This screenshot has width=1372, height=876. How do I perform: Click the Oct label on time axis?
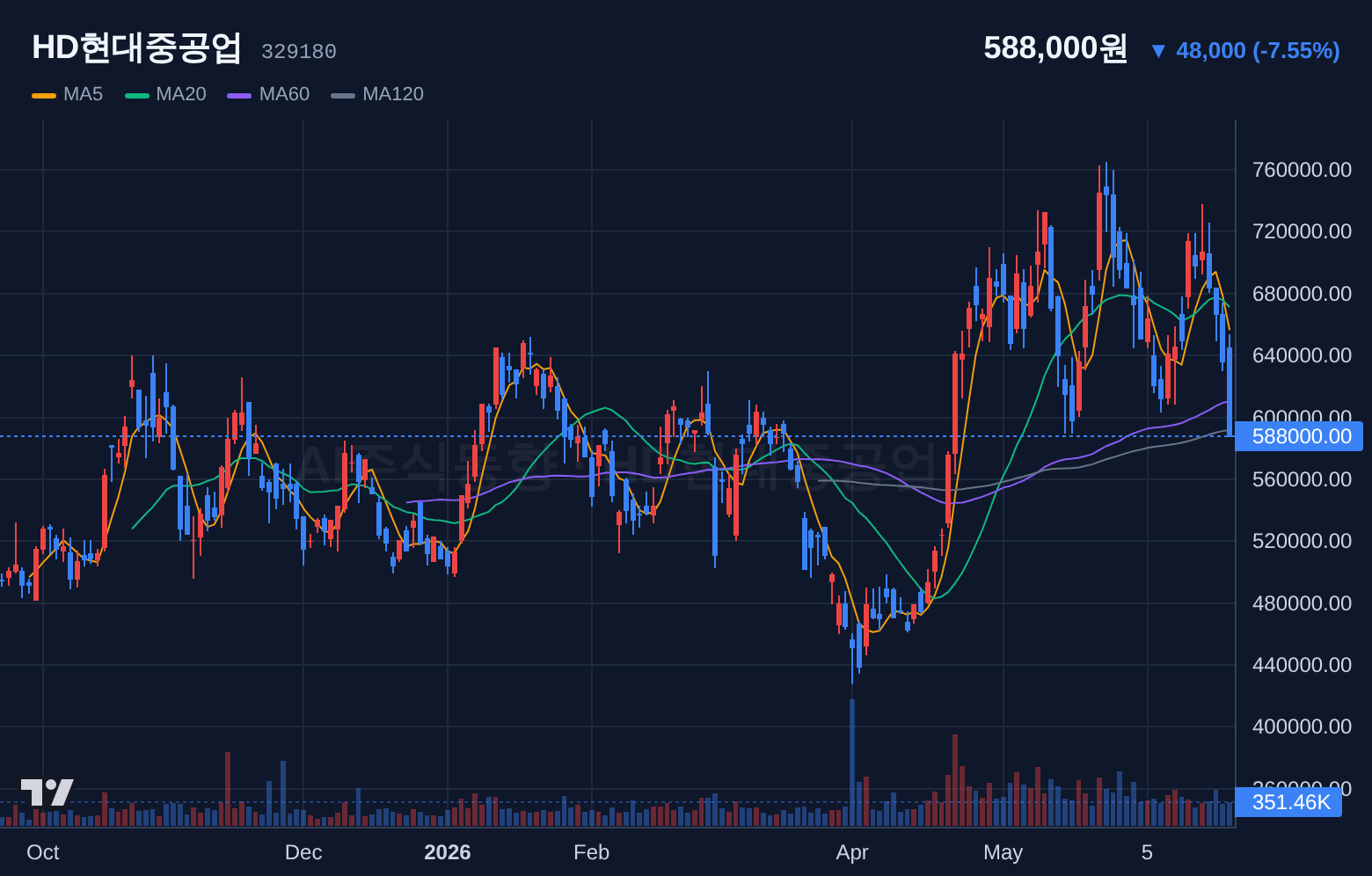(x=43, y=852)
